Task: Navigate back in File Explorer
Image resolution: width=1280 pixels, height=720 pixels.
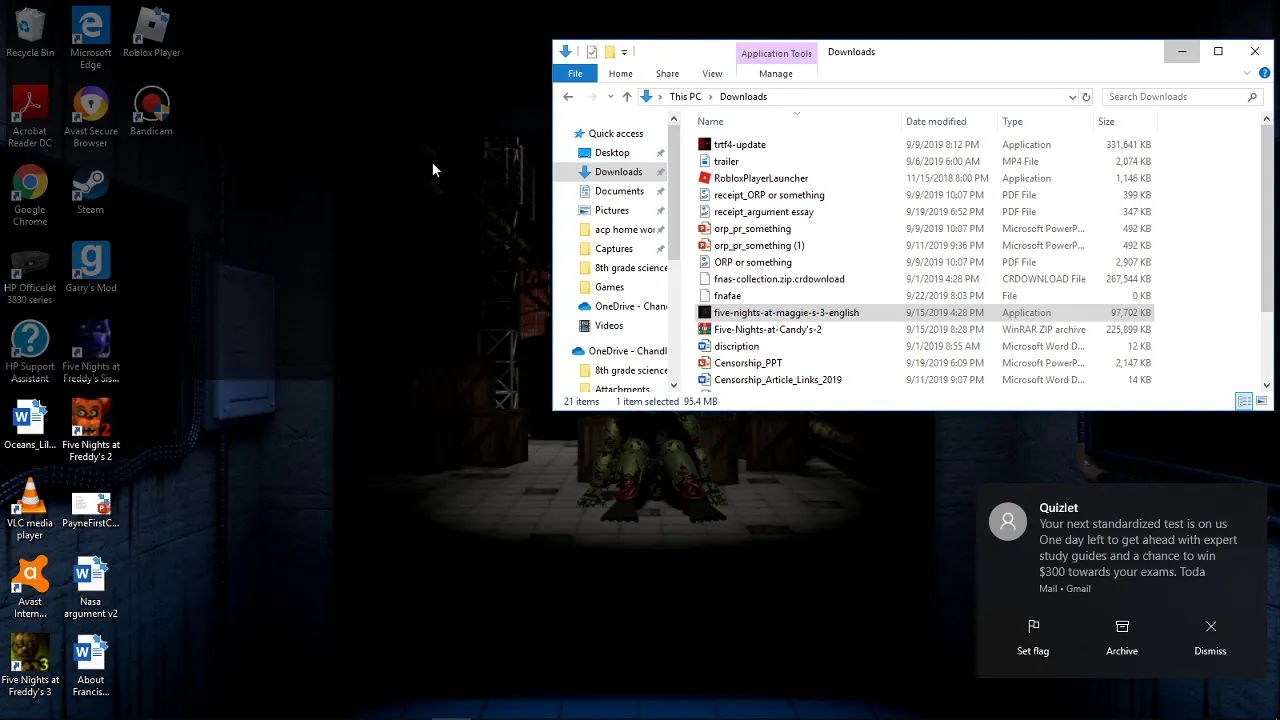Action: pos(568,97)
